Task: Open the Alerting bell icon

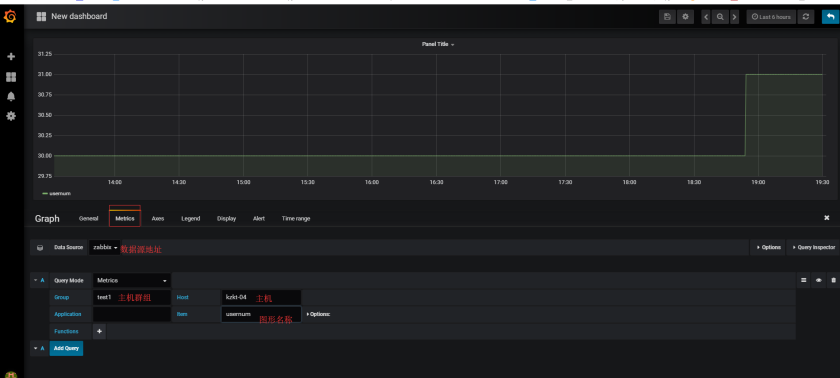Action: tap(11, 96)
